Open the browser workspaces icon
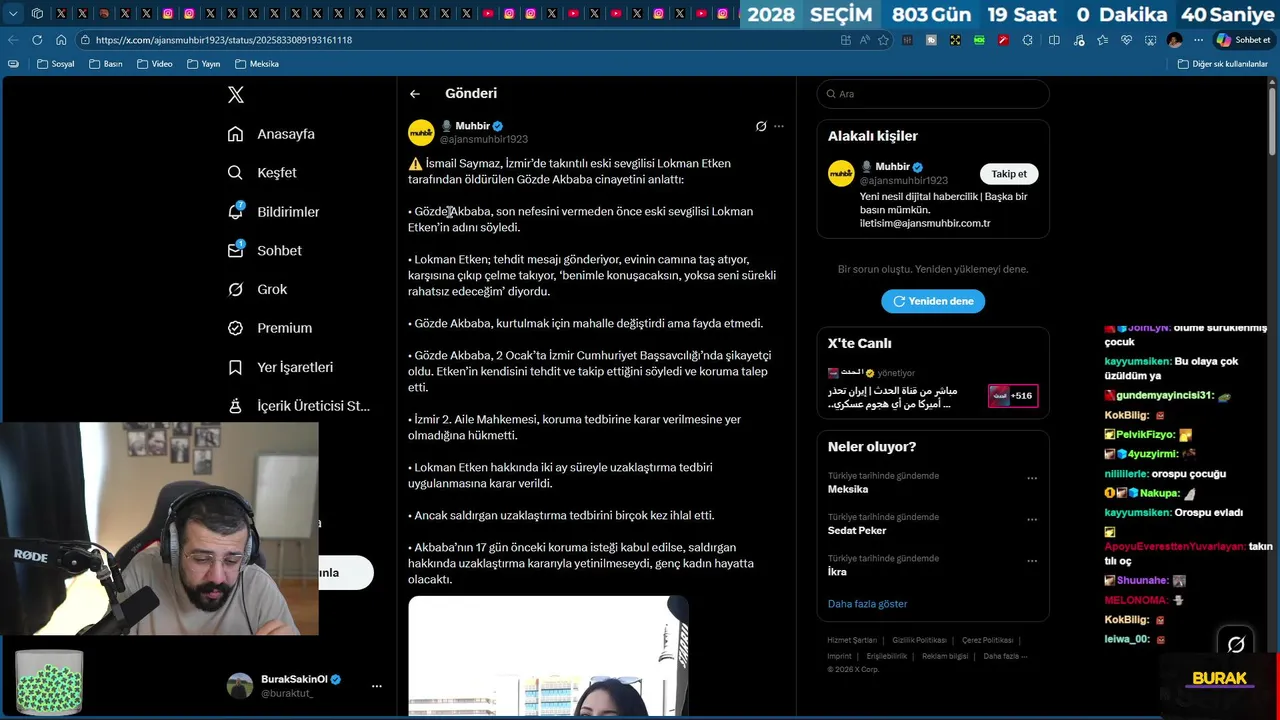The width and height of the screenshot is (1280, 720). (x=37, y=13)
